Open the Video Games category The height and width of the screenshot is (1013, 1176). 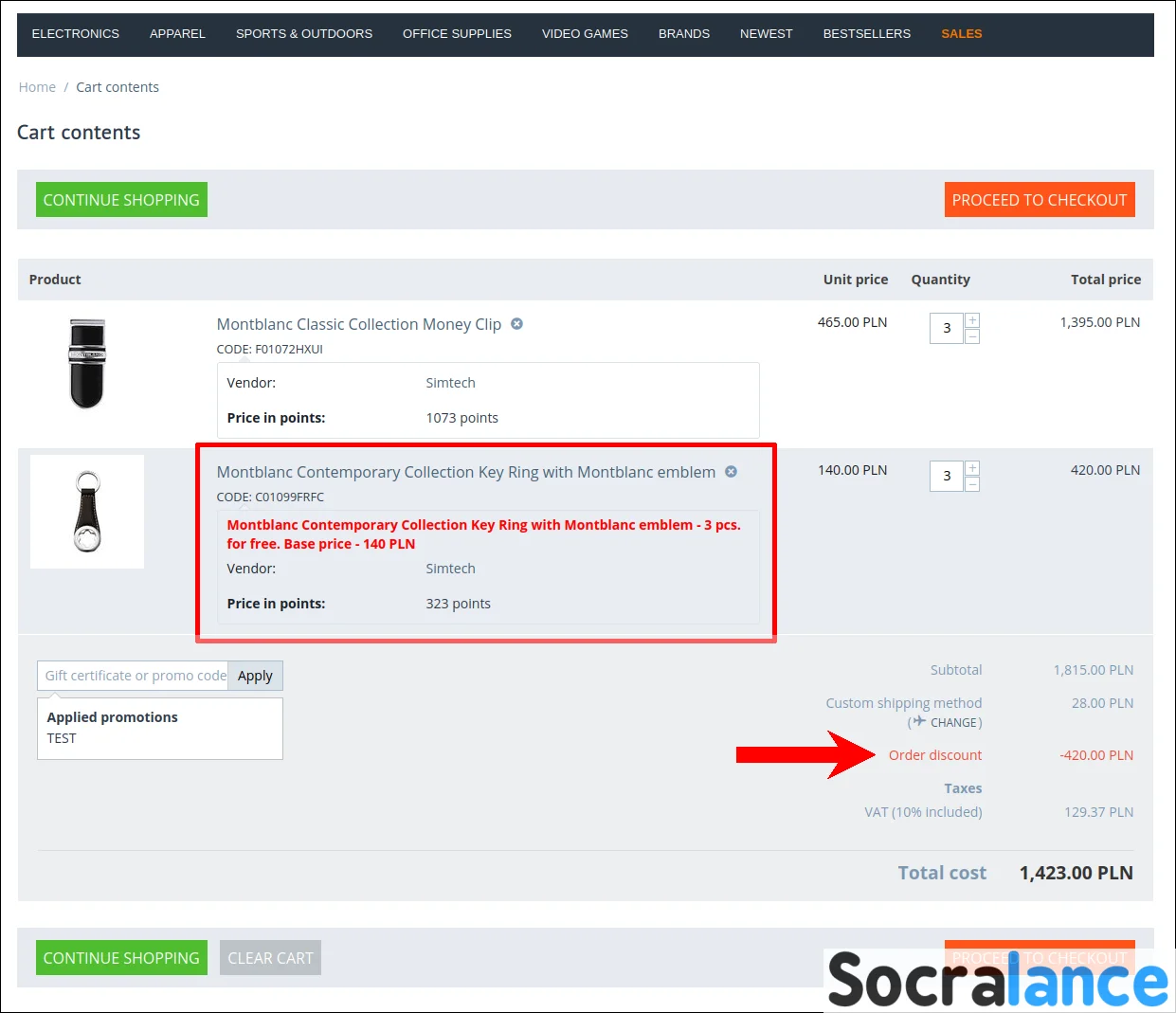click(585, 34)
